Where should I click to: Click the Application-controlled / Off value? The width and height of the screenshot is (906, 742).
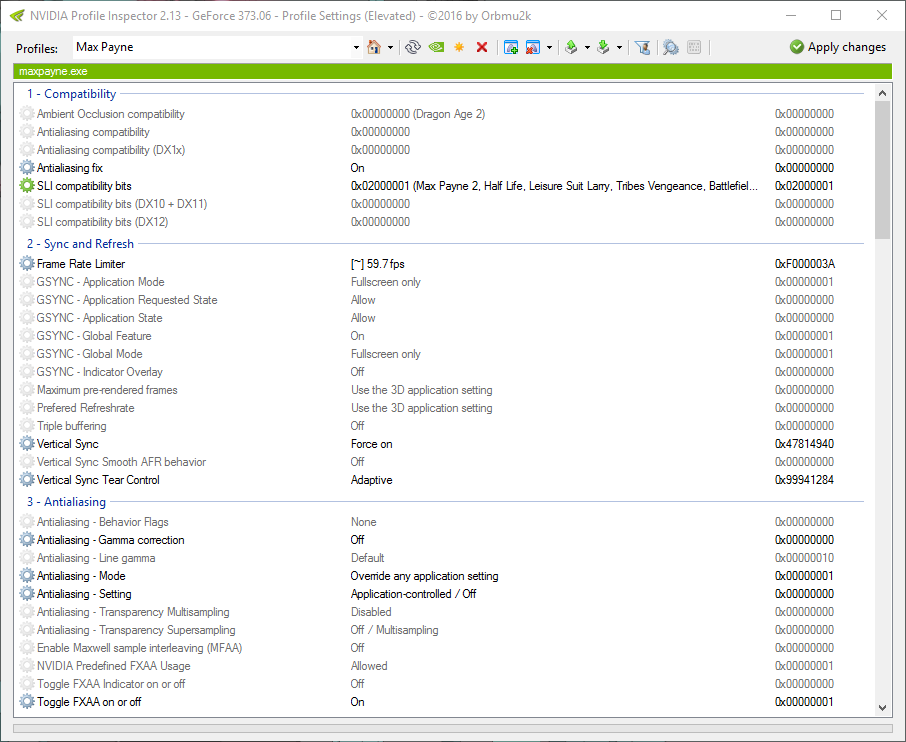[x=413, y=594]
